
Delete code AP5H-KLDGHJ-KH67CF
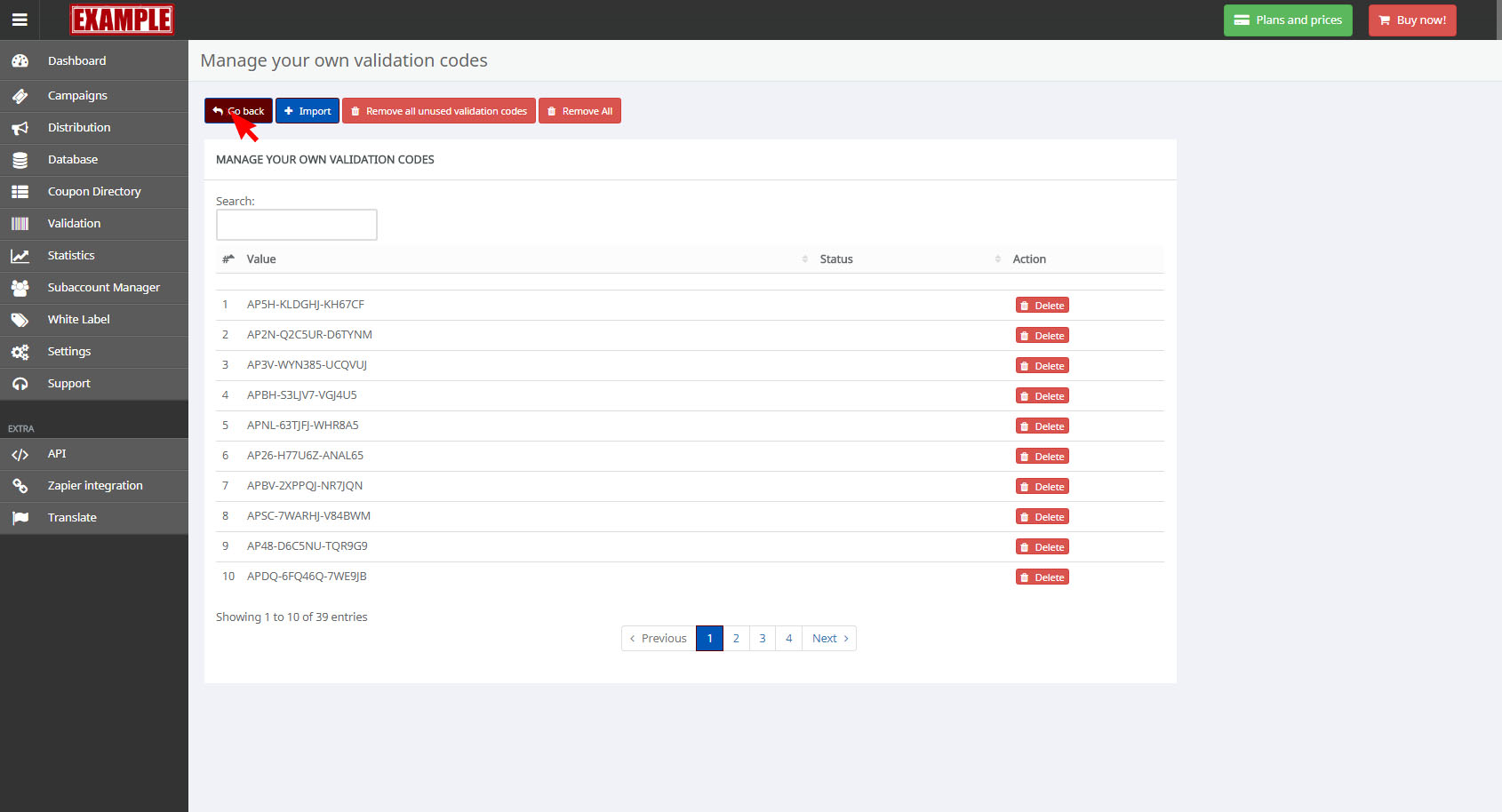click(x=1042, y=306)
